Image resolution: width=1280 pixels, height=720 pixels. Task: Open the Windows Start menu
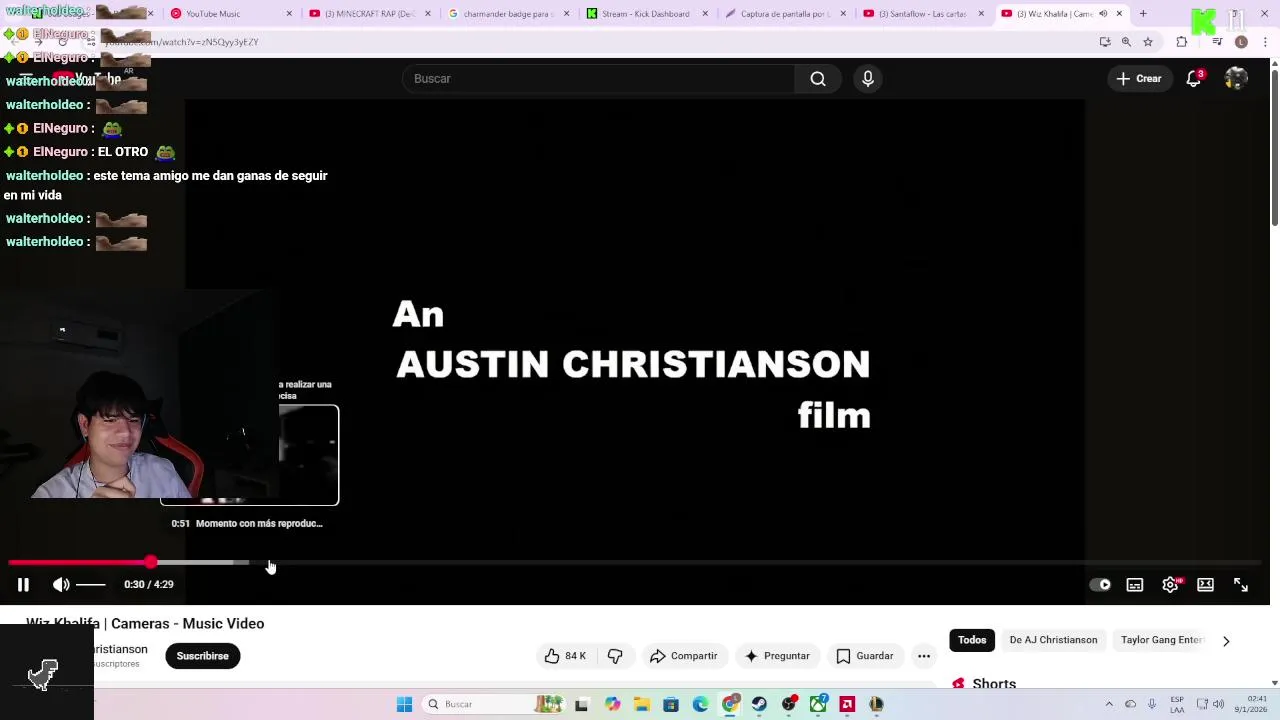pos(404,704)
